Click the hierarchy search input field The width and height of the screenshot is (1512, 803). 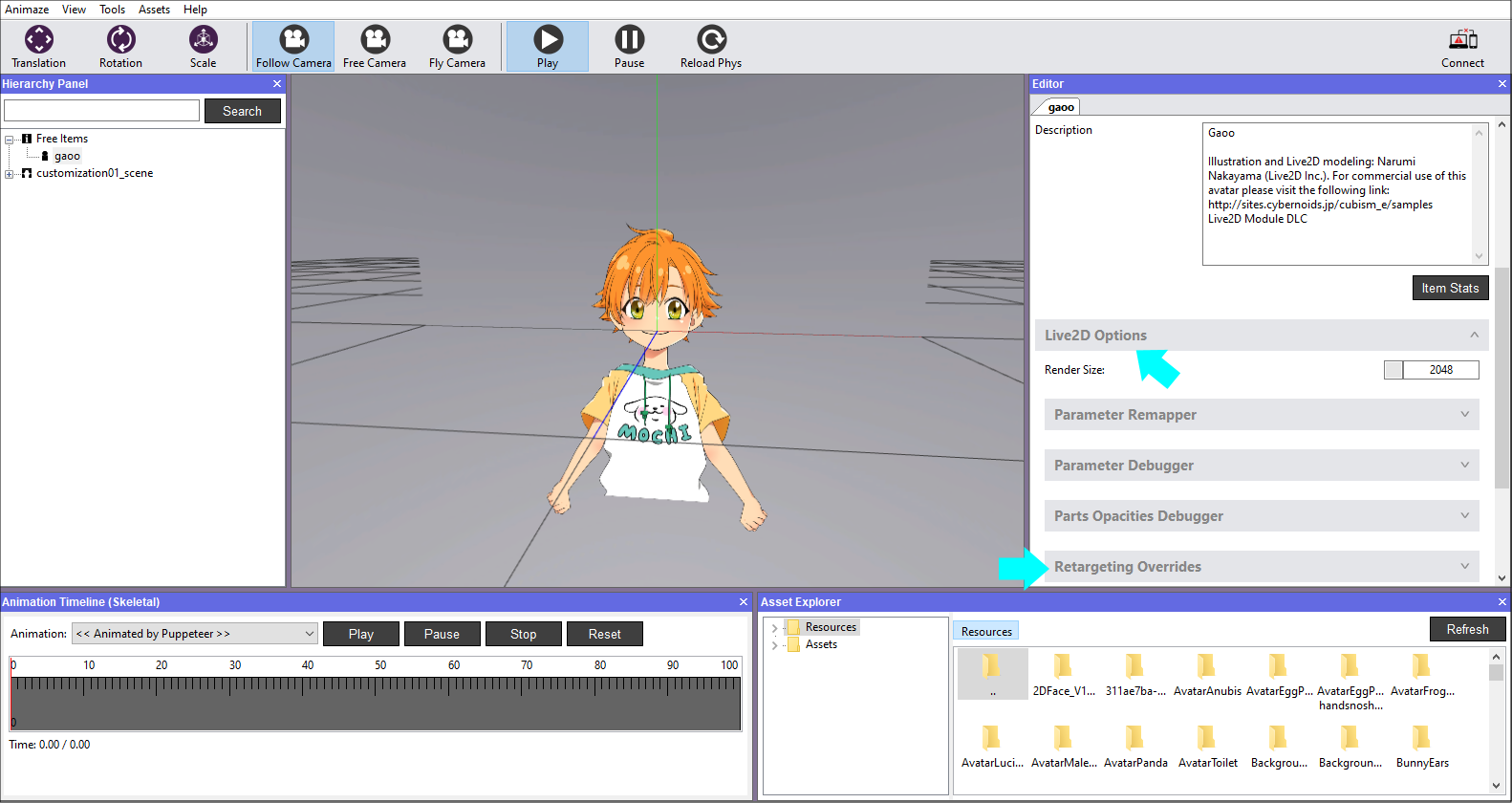click(101, 111)
